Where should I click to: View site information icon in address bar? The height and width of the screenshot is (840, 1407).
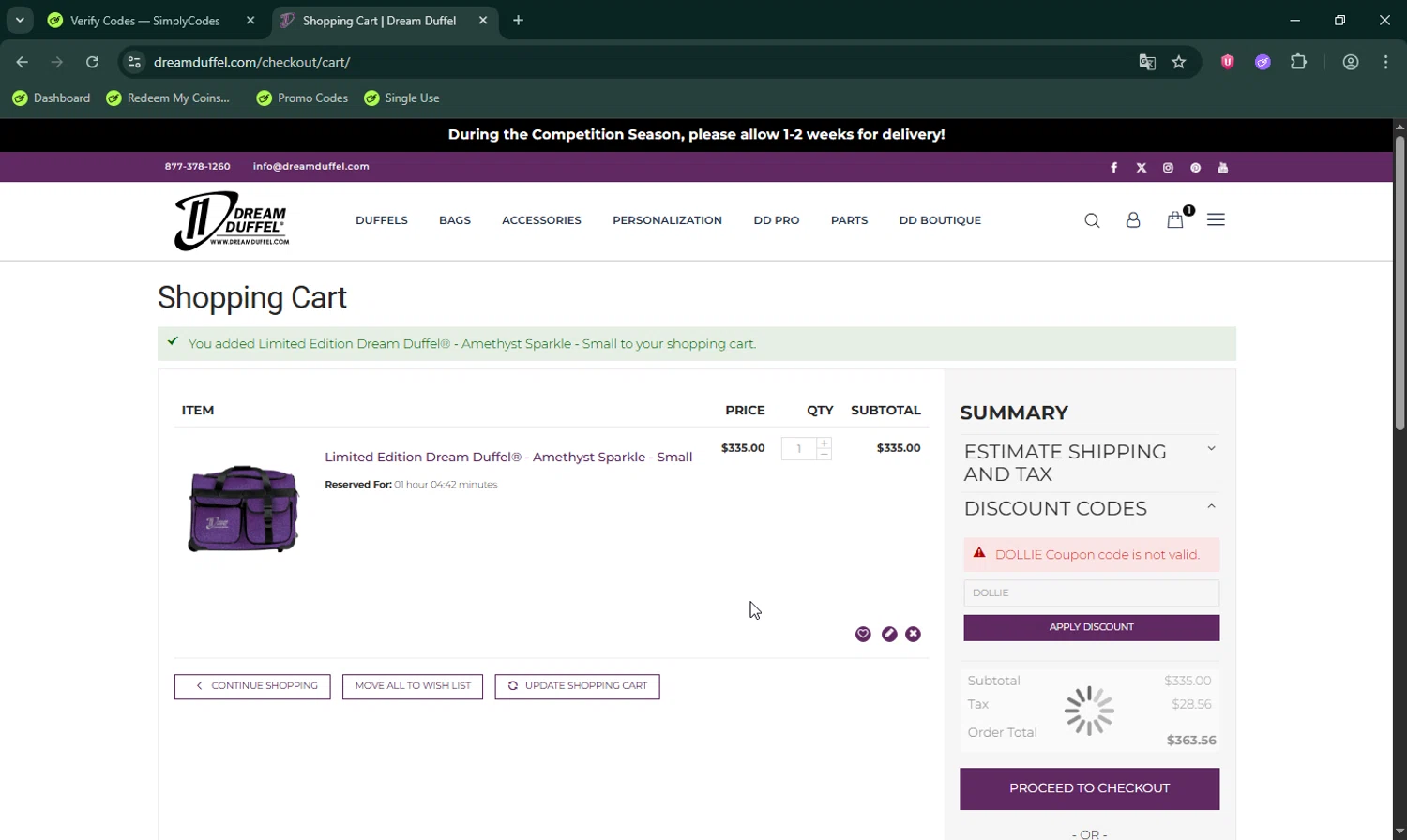tap(134, 62)
